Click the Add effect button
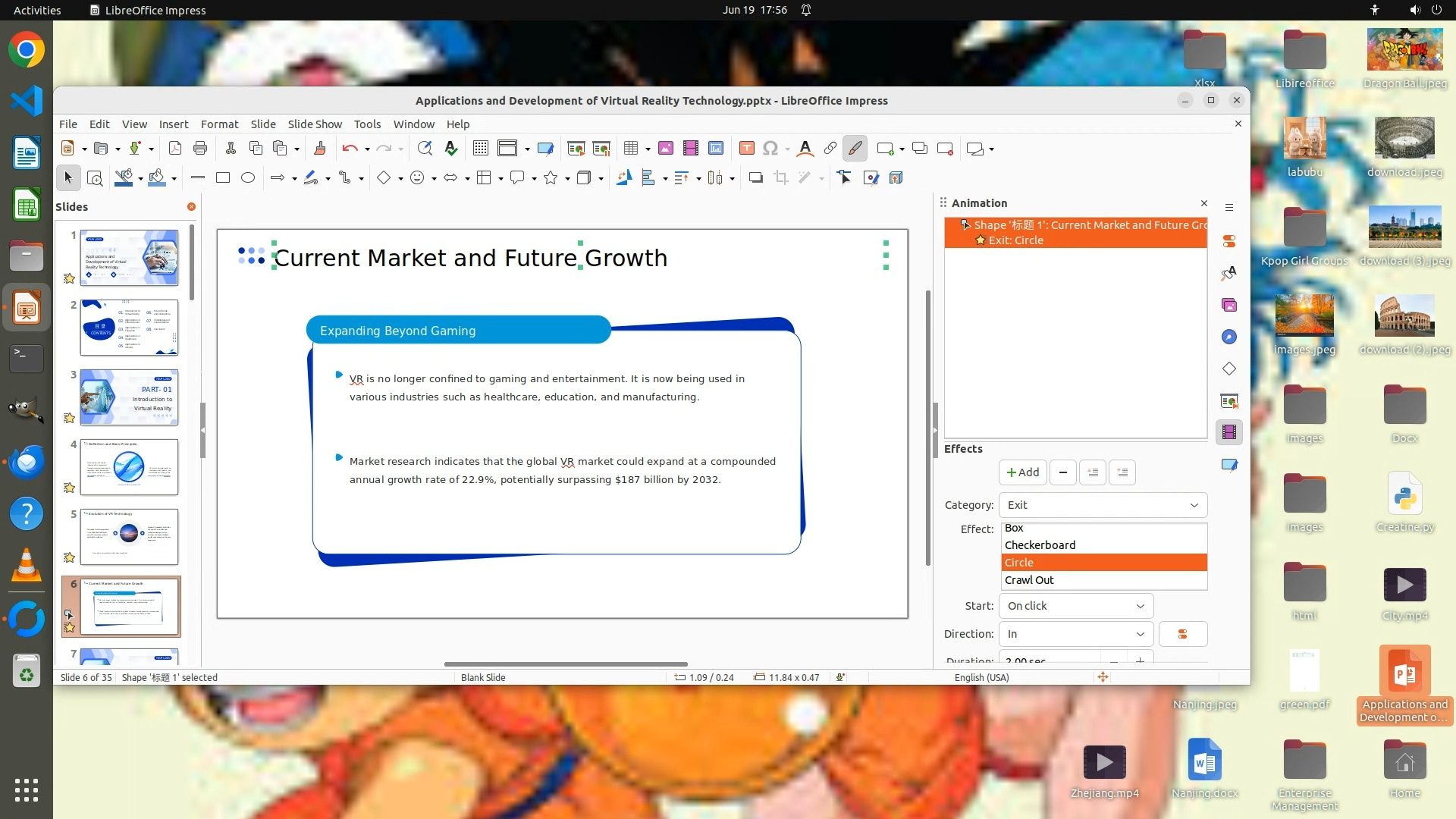The width and height of the screenshot is (1456, 819). [x=1022, y=472]
